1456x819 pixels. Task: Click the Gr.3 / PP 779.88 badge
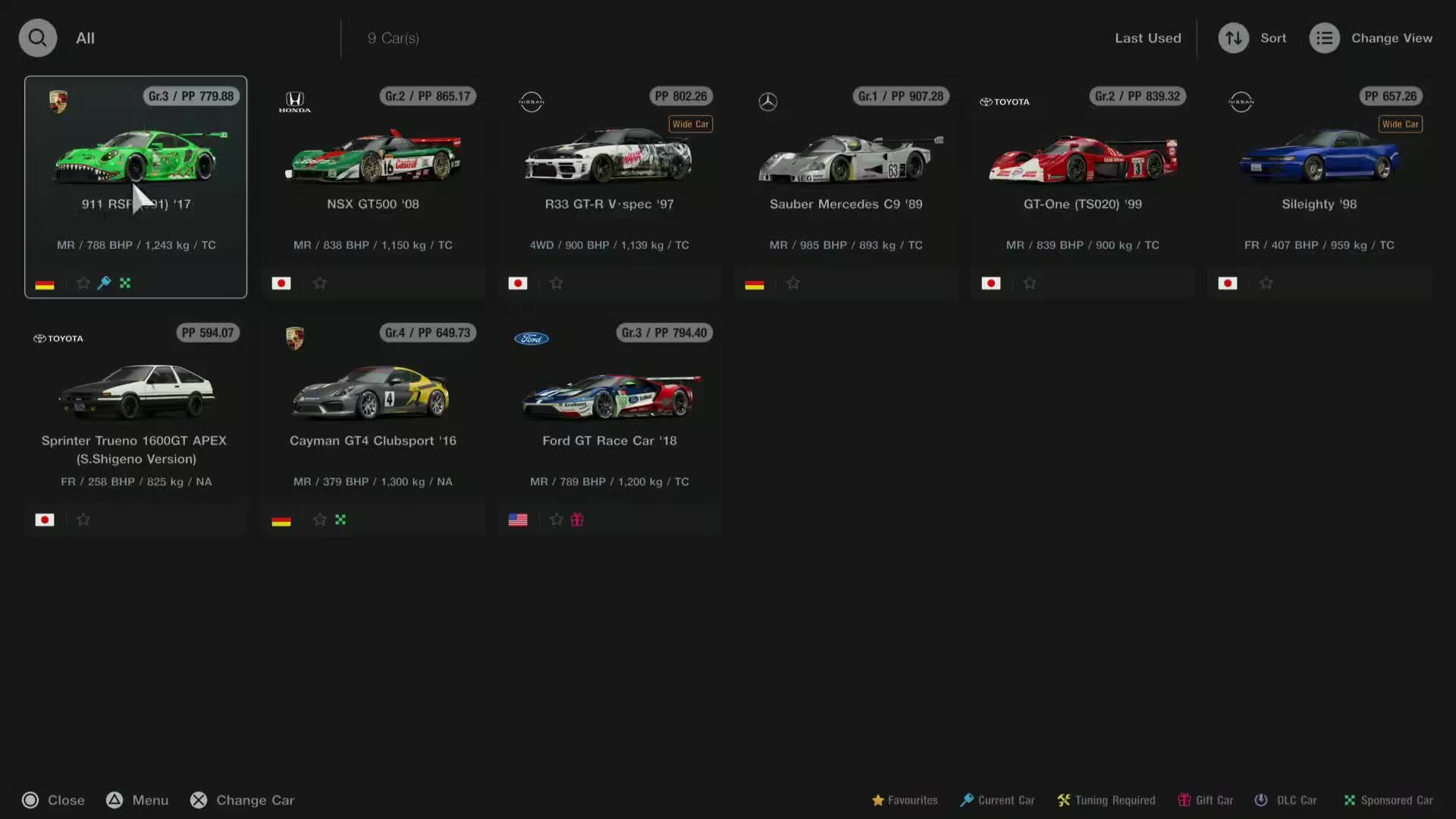(191, 96)
